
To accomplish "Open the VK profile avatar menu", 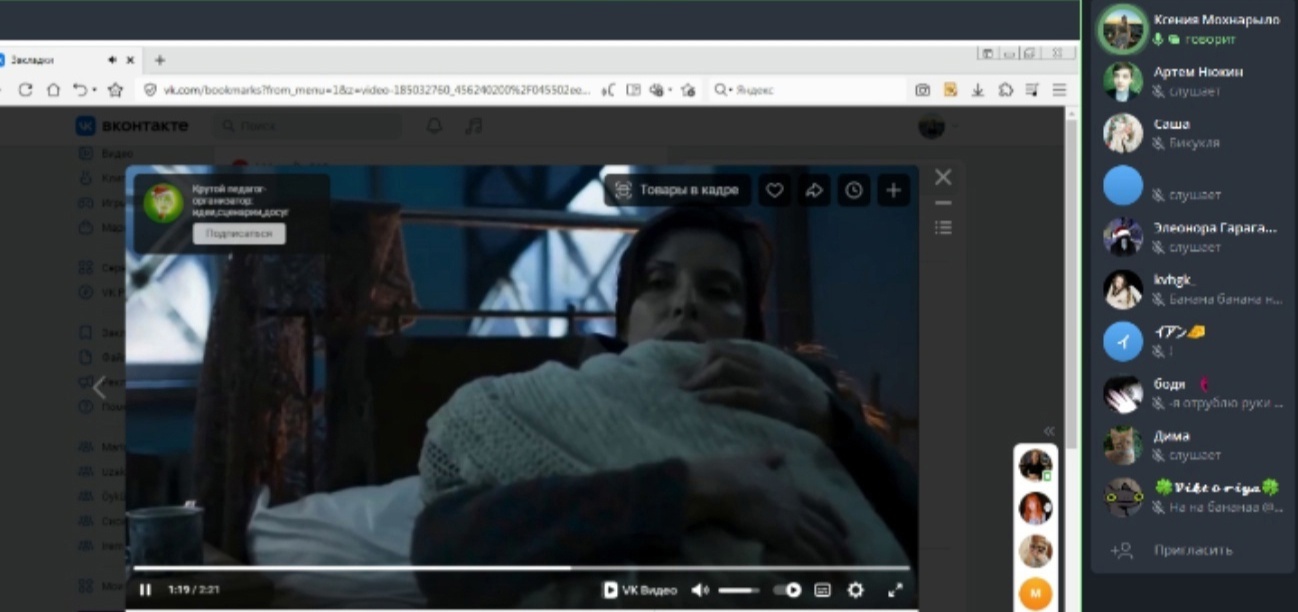I will click(x=937, y=126).
